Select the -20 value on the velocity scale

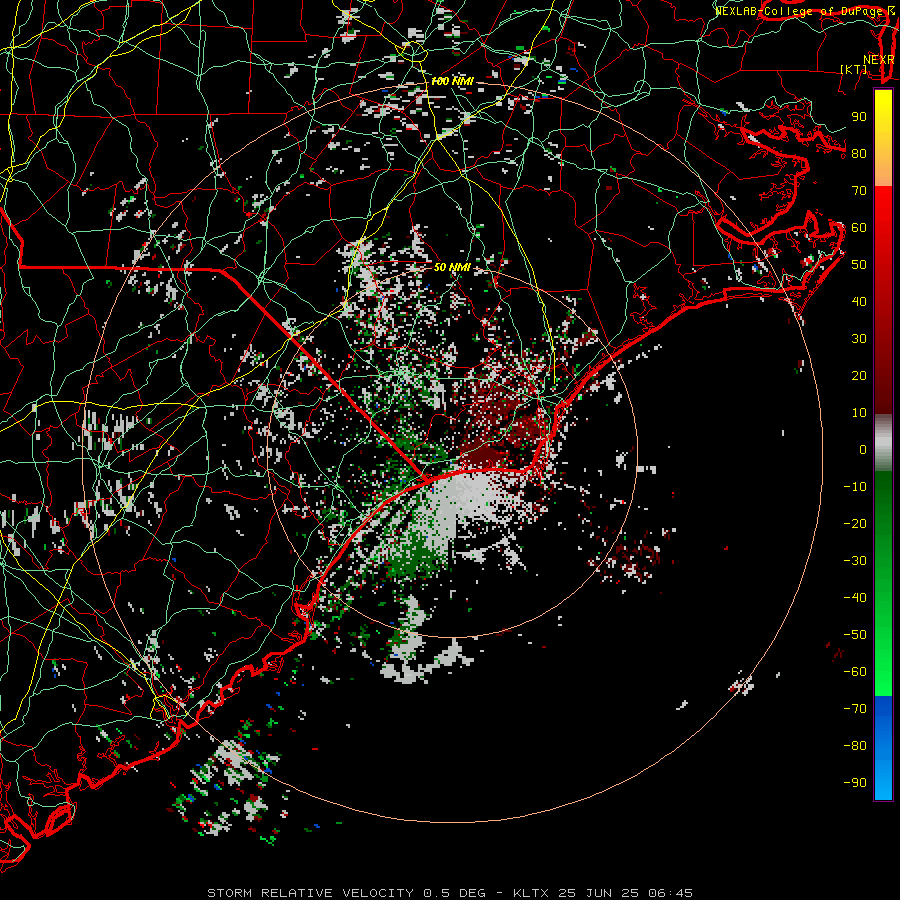[855, 523]
